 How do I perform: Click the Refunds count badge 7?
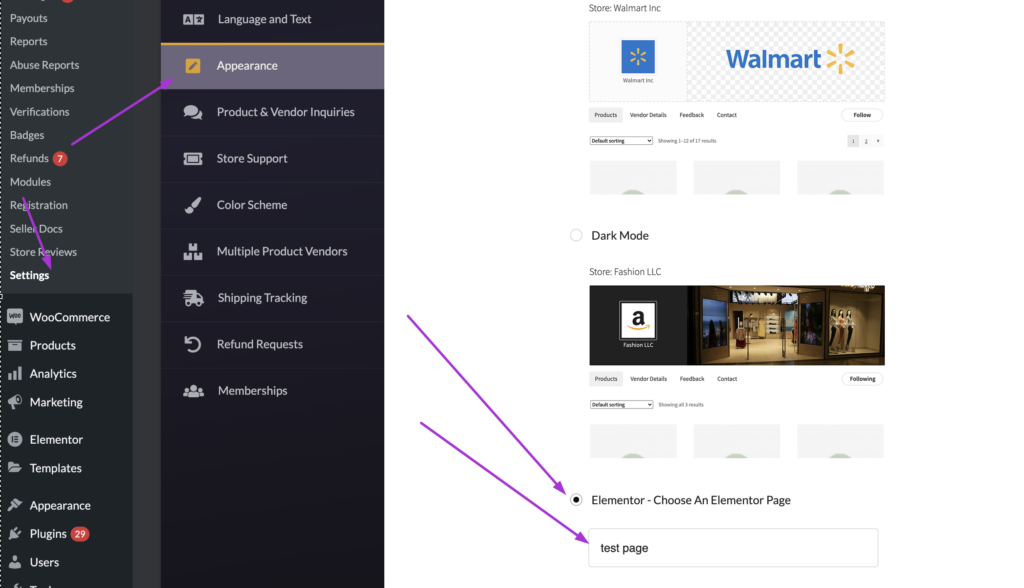click(x=60, y=159)
